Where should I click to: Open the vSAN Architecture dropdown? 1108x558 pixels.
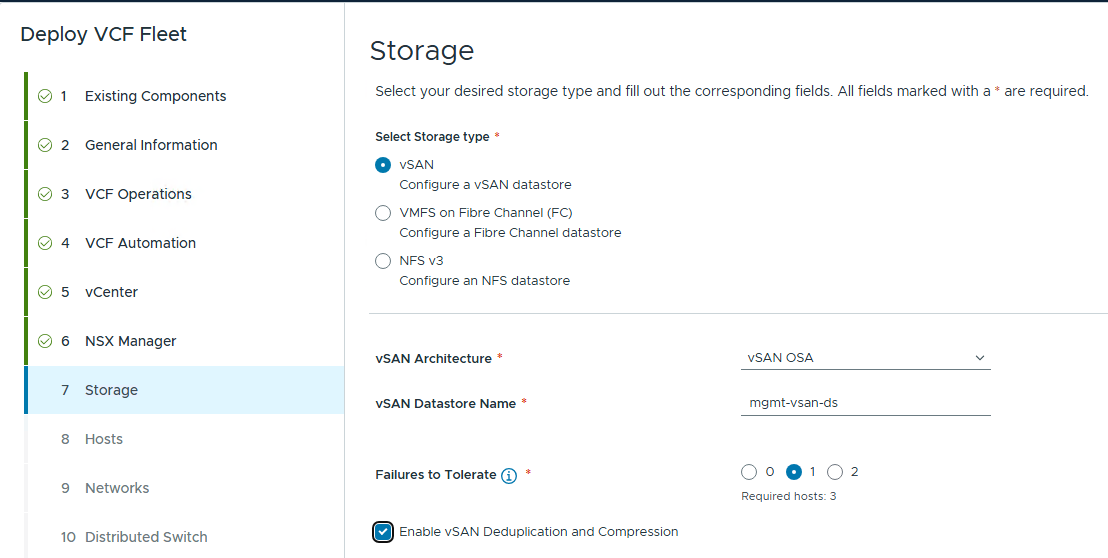click(865, 358)
